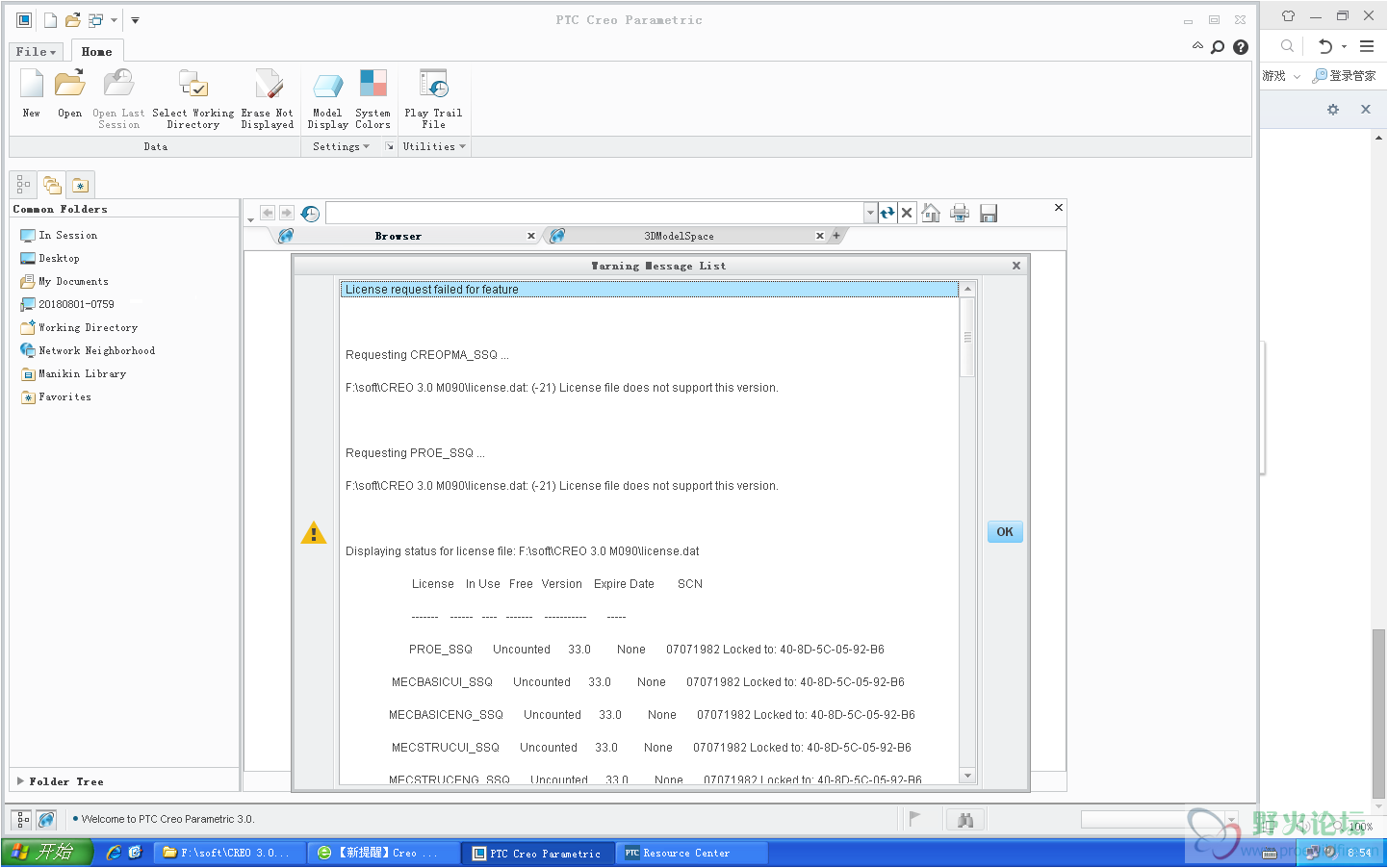Click browser back arrow button
The image size is (1388, 868).
268,213
